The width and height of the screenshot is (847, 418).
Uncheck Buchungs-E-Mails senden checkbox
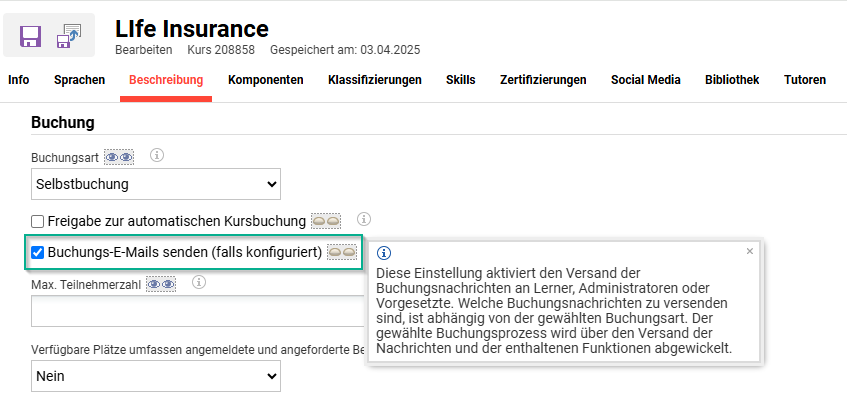coord(38,253)
